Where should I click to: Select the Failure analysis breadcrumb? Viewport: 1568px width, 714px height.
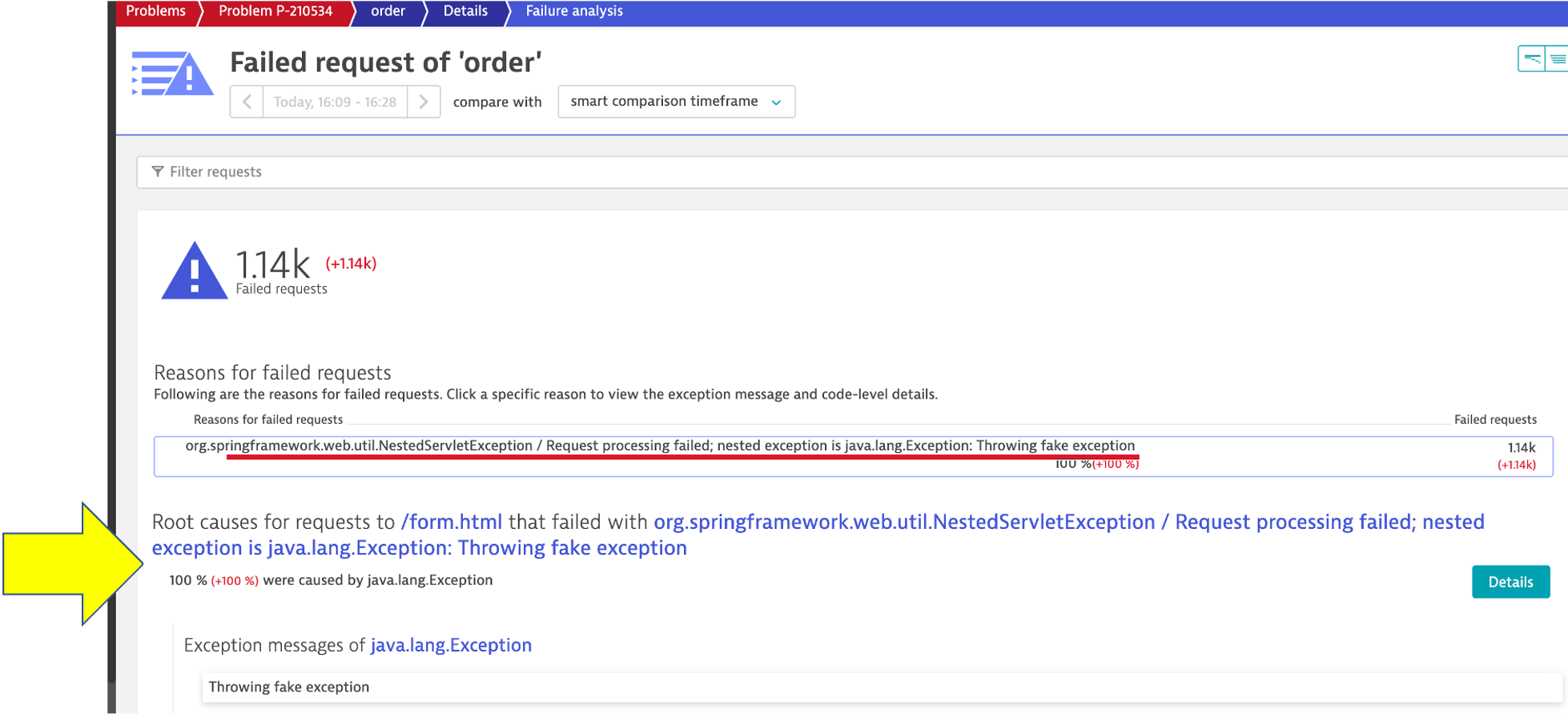pyautogui.click(x=573, y=11)
